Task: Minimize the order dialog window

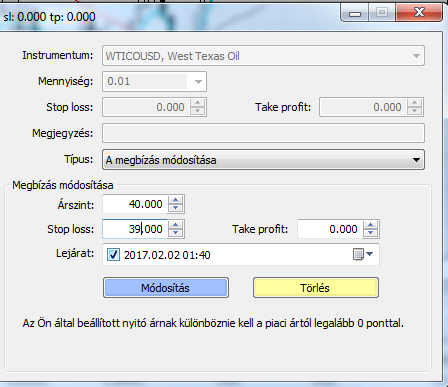Action: tap(355, 13)
